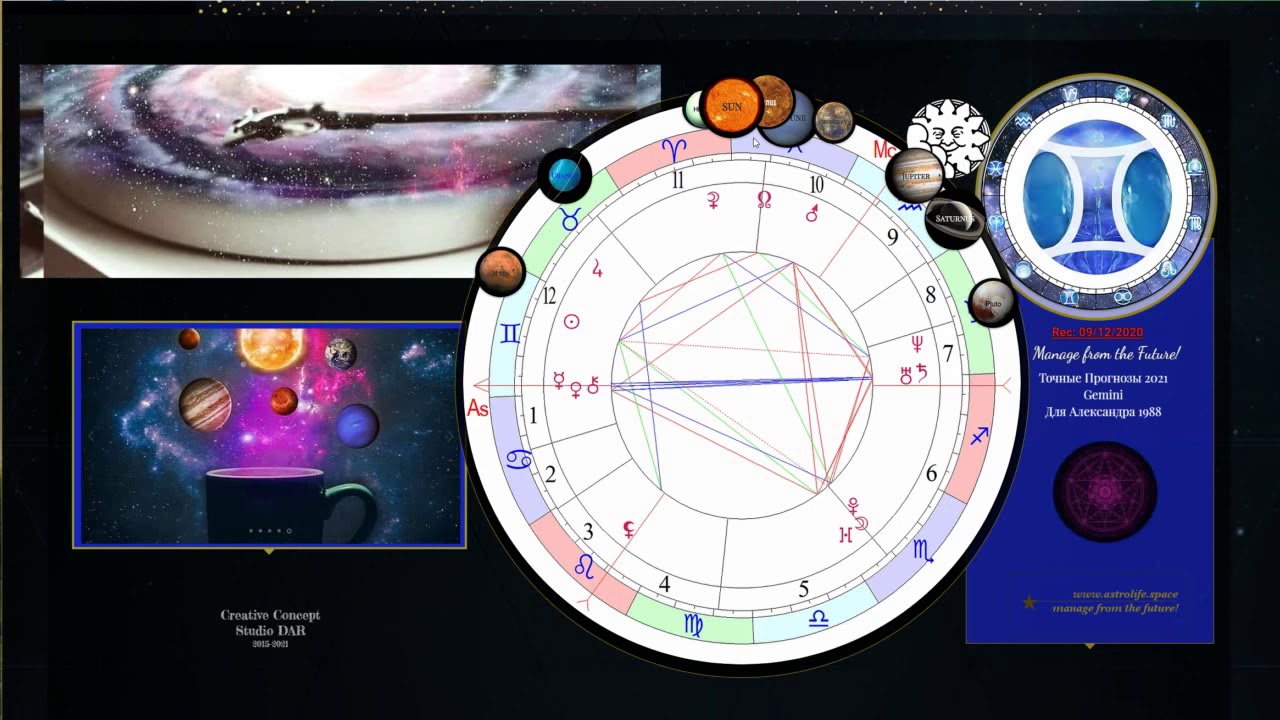Click house number 5 on the chart
1280x720 pixels.
pos(803,590)
